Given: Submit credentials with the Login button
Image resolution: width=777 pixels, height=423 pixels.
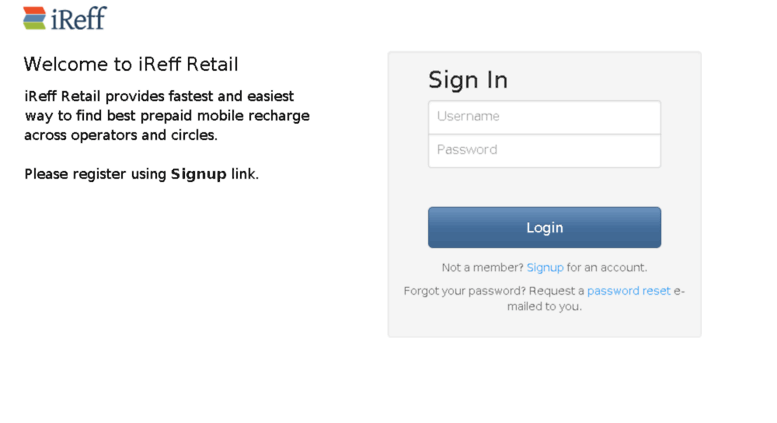Looking at the screenshot, I should [x=544, y=227].
